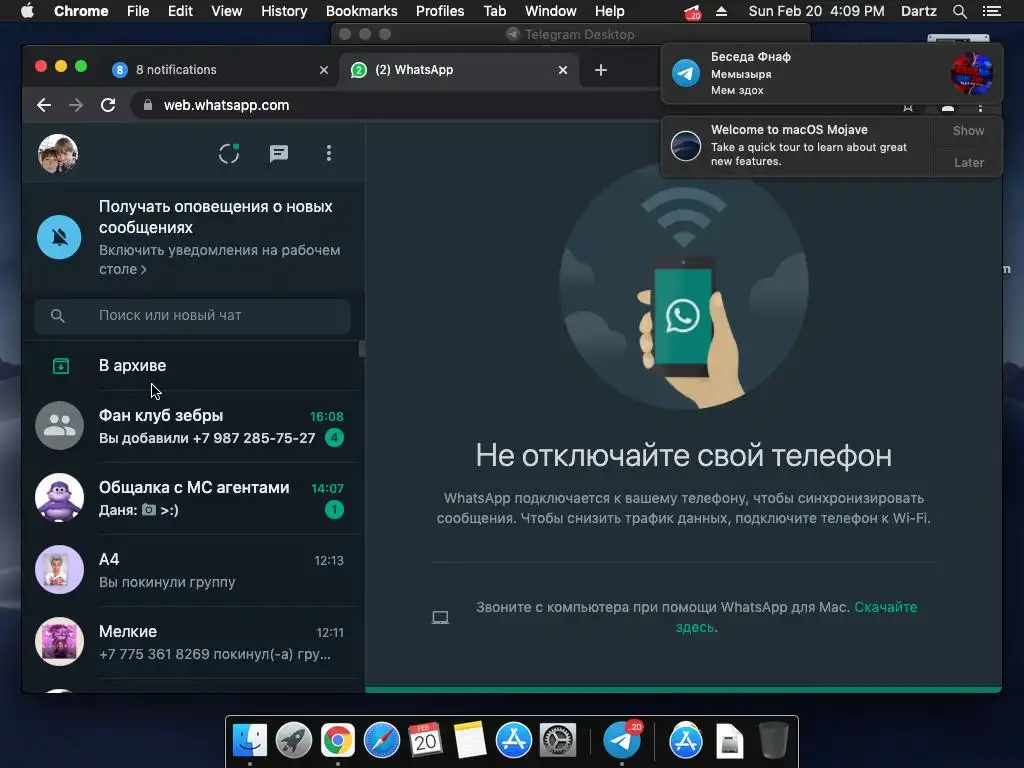This screenshot has width=1024, height=768.
Task: Close the 8 notifications tab
Action: click(x=324, y=70)
